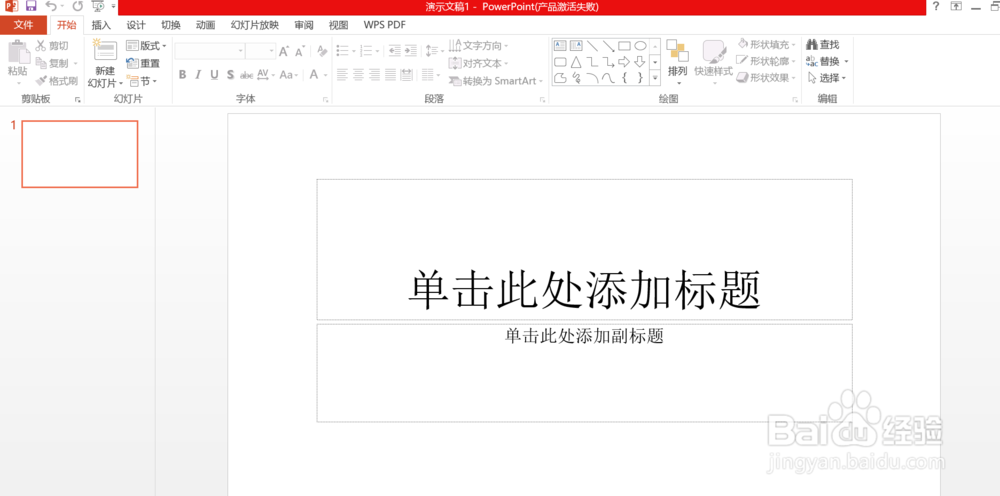
Task: Open the Change Case (Aa) dropdown
Action: pyautogui.click(x=290, y=75)
